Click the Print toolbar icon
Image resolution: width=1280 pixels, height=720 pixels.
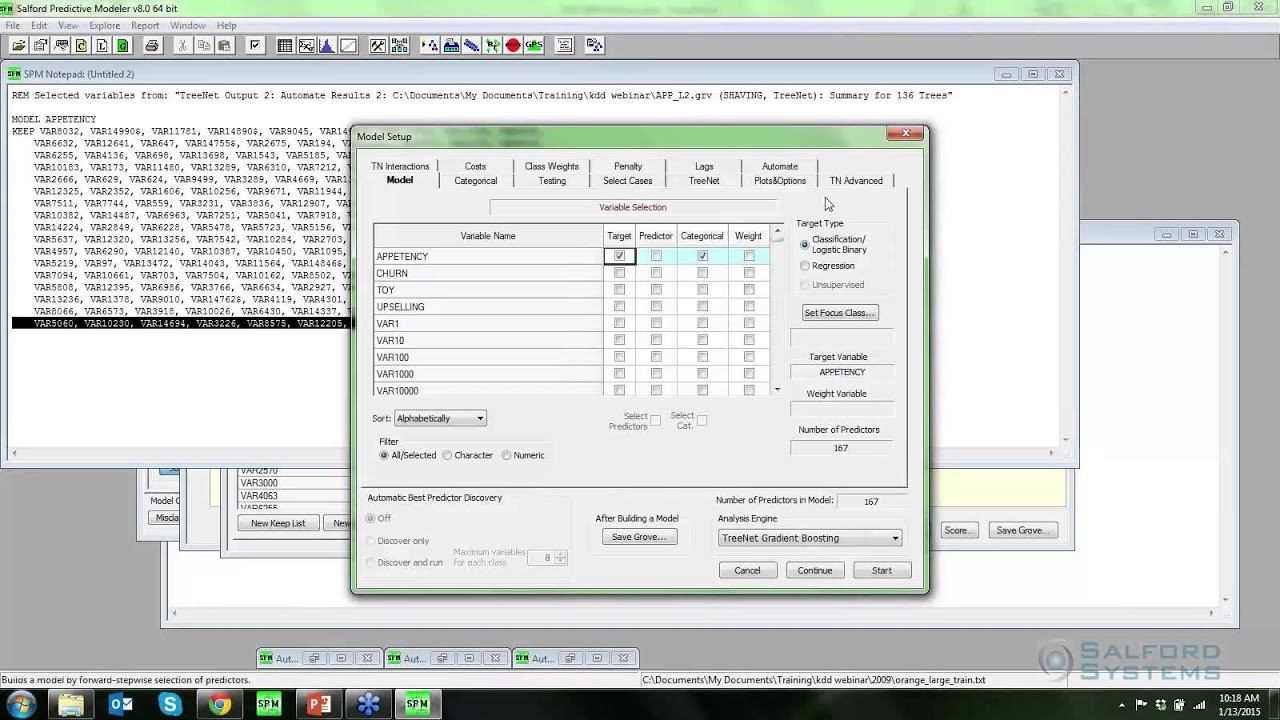(x=152, y=45)
